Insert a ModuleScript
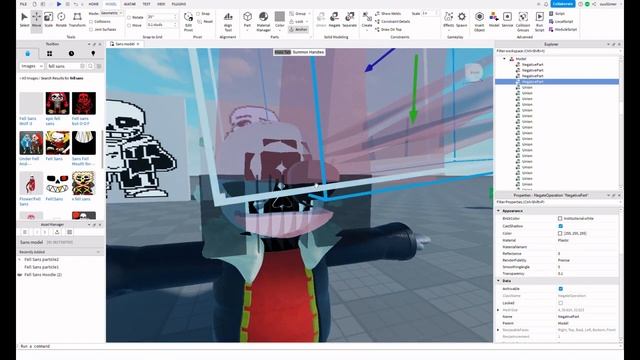 coord(562,29)
